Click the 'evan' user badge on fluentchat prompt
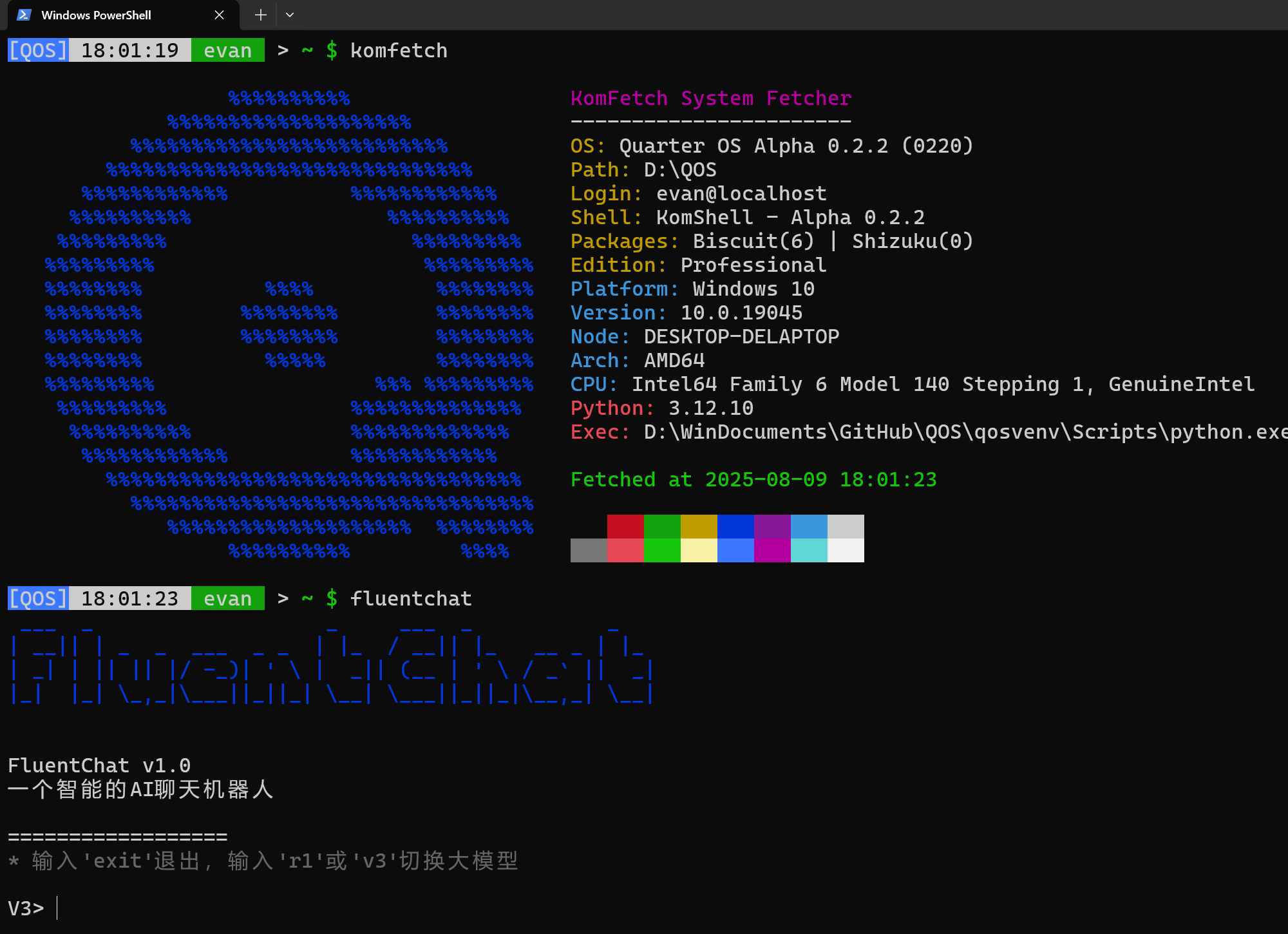This screenshot has height=934, width=1288. (x=227, y=598)
